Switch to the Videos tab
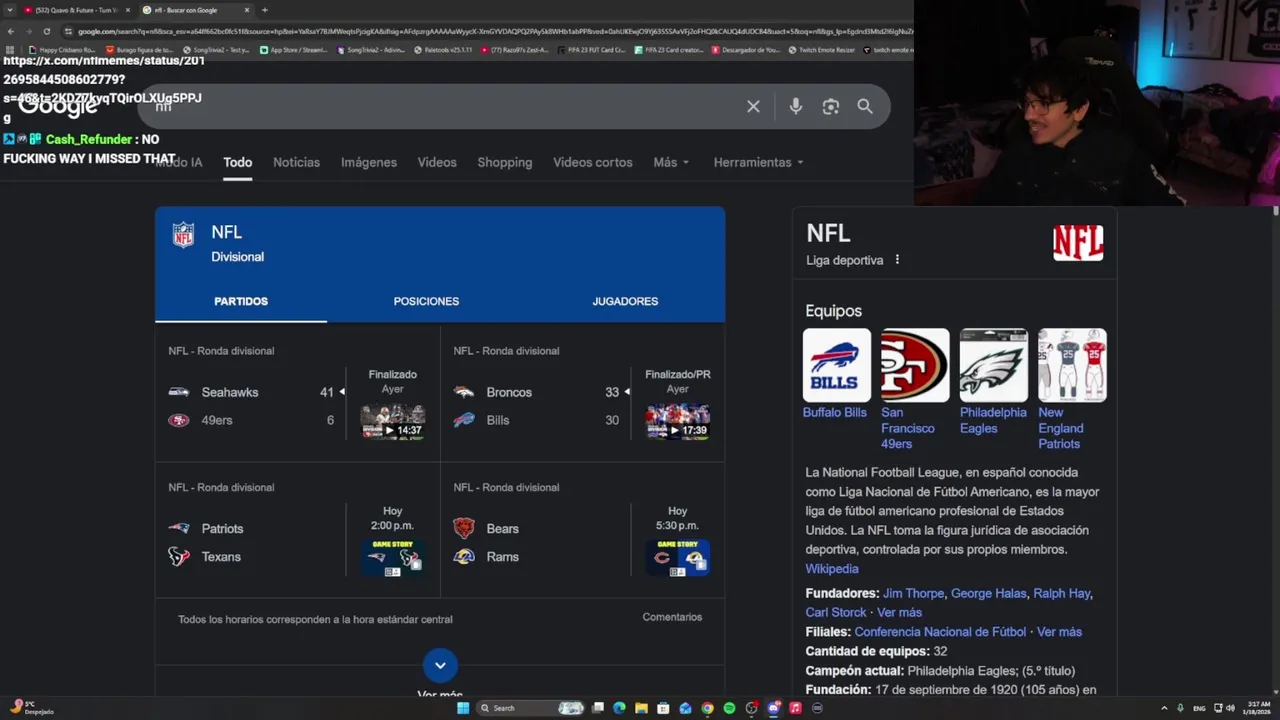Screen dimensions: 1280x720 [437, 162]
